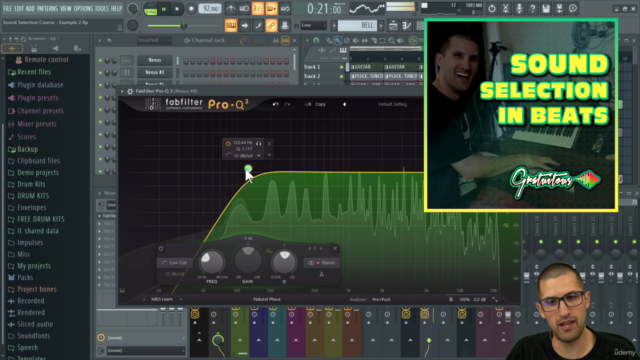Toggle loop recording icon
The height and width of the screenshot is (360, 640).
coord(285,9)
